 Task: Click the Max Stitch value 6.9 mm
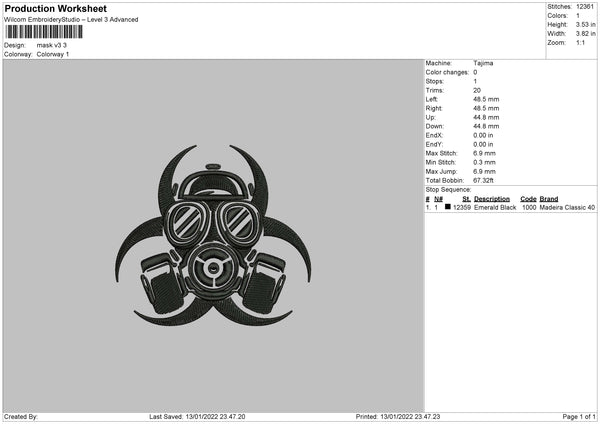pyautogui.click(x=484, y=153)
